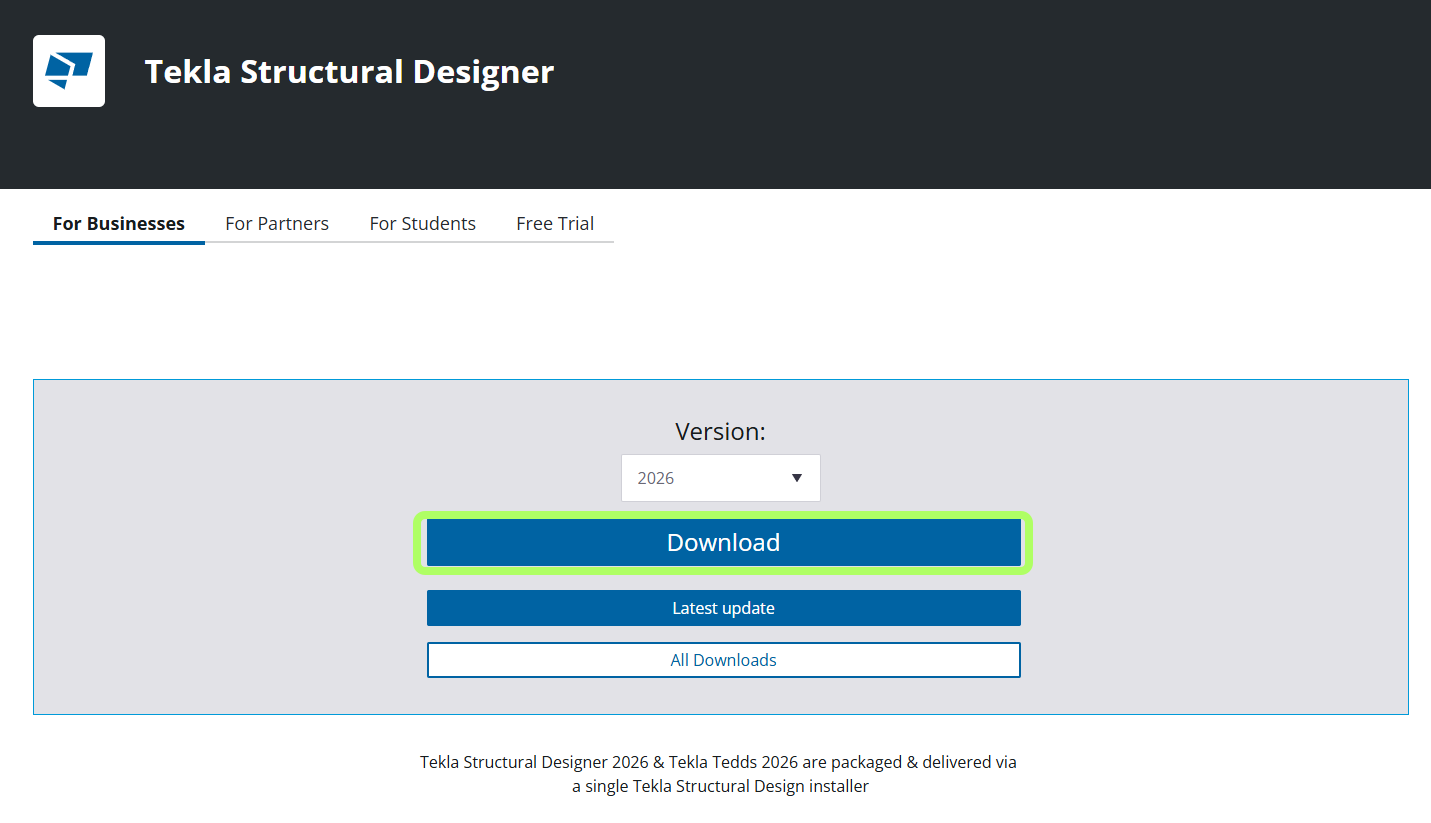Go to the Free Trial tab
Screen dimensions: 1431x823
click(x=555, y=224)
